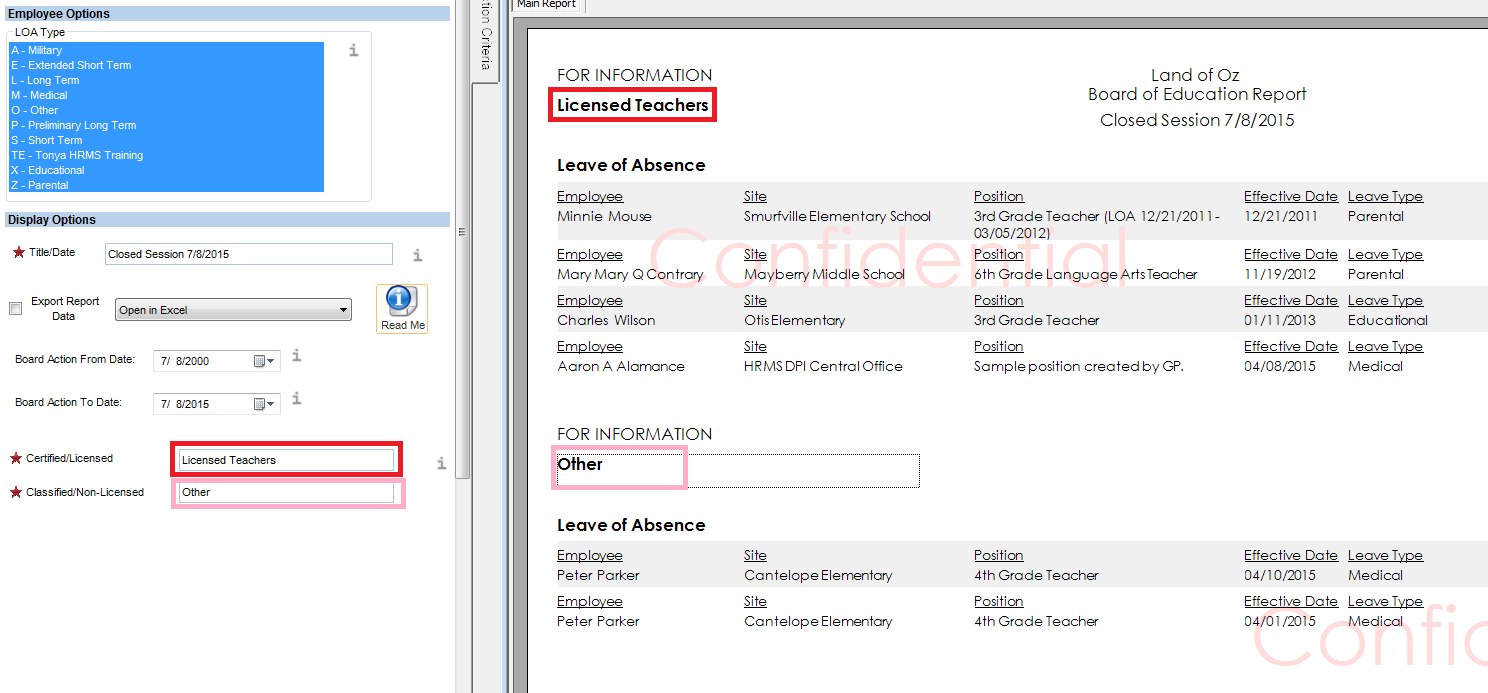Click the info icon next to Certified/Licensed field
Image resolution: width=1488 pixels, height=693 pixels.
(x=440, y=462)
